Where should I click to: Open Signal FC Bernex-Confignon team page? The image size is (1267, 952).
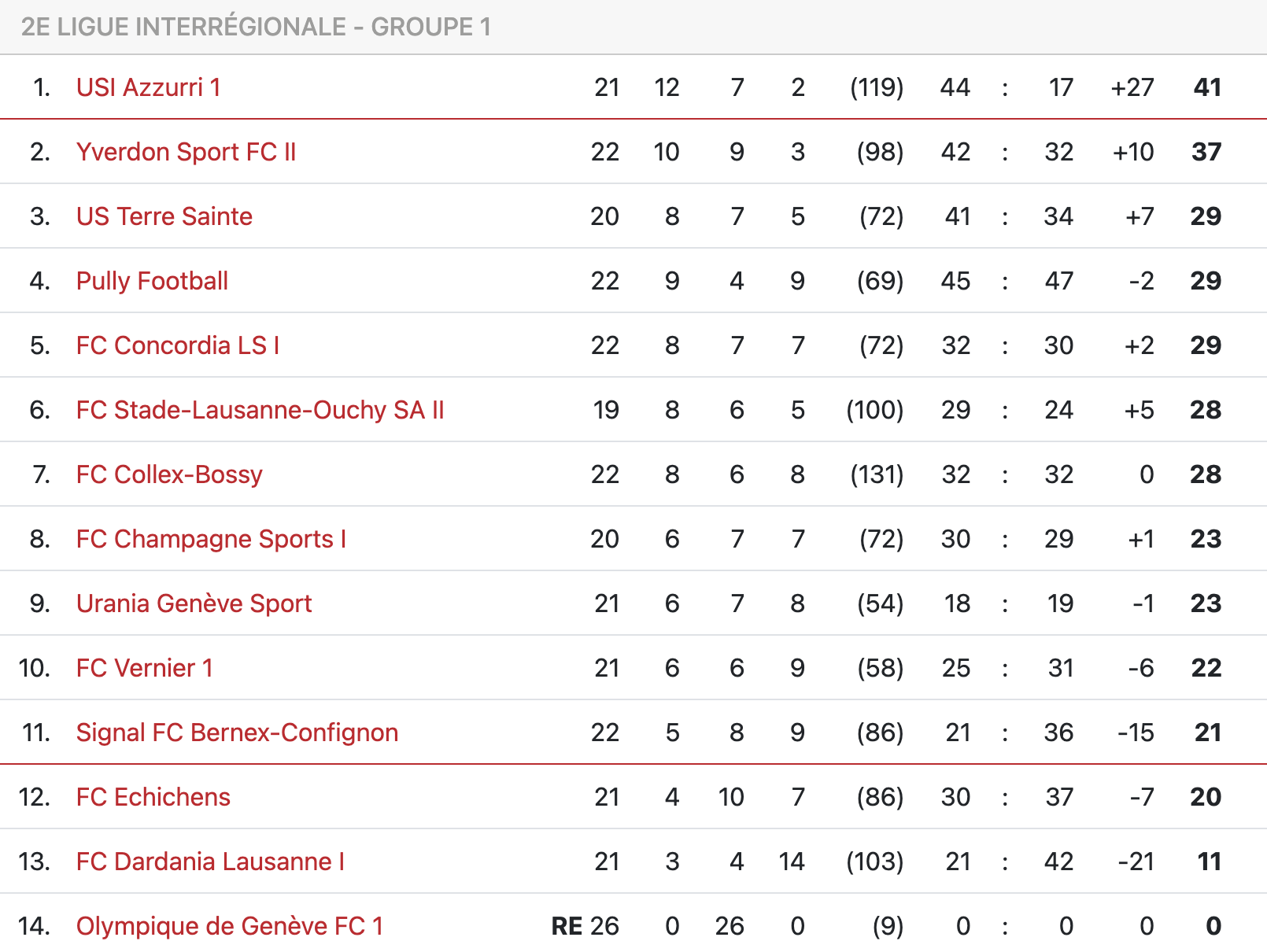click(x=238, y=732)
